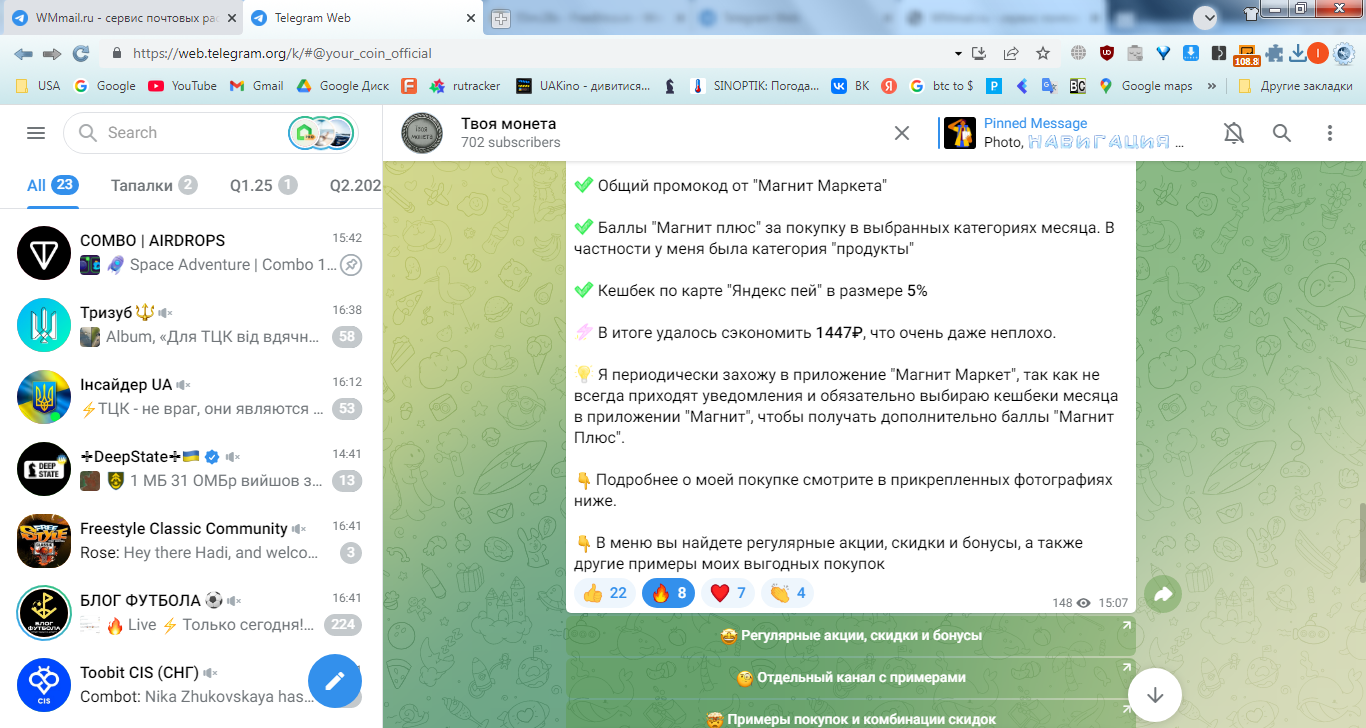Open the Toobit CIS (СНГ) chat
Screen dimensions: 1366x728
click(x=191, y=685)
